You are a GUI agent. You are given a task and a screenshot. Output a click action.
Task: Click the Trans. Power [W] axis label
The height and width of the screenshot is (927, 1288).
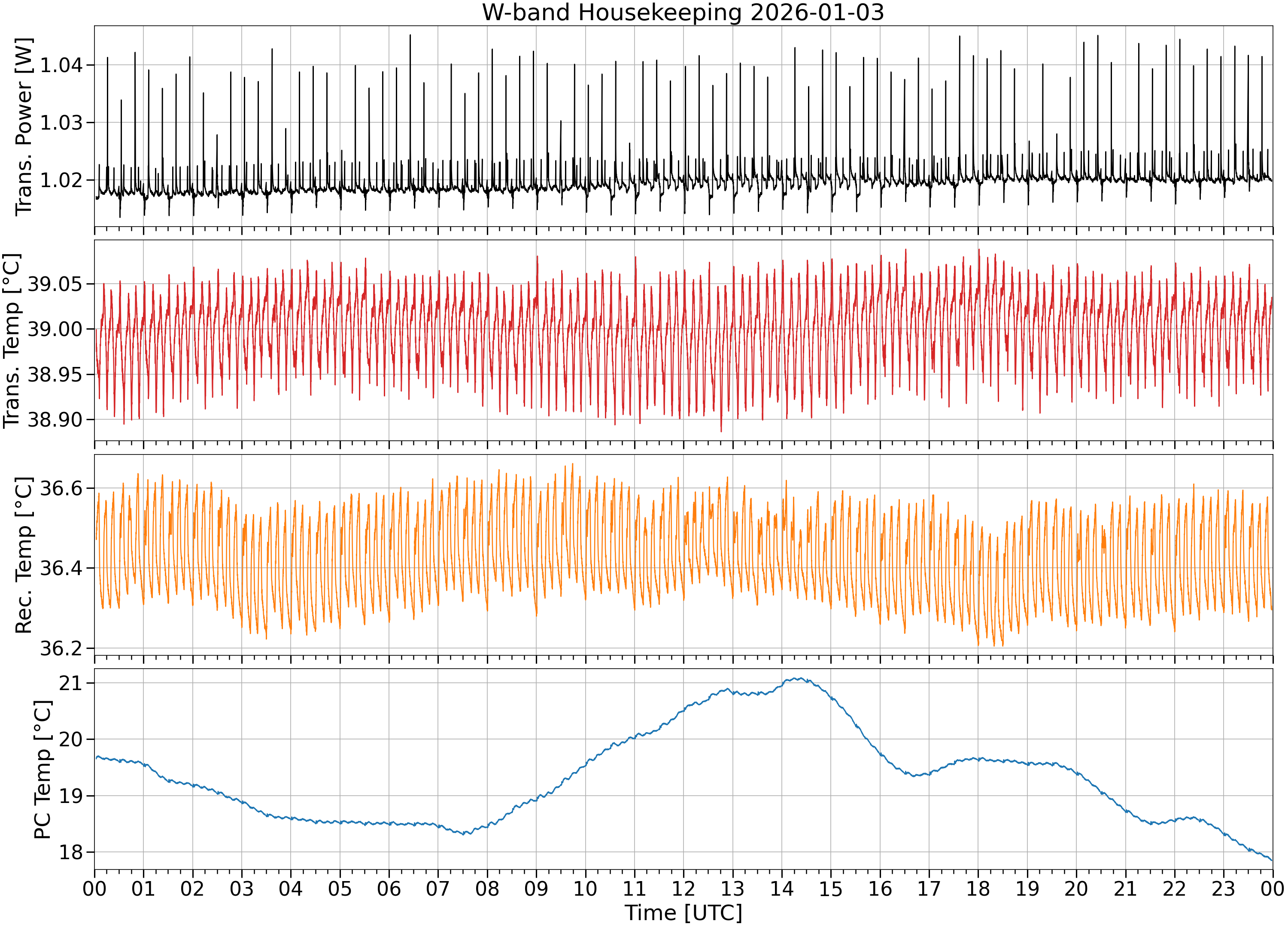pyautogui.click(x=24, y=127)
